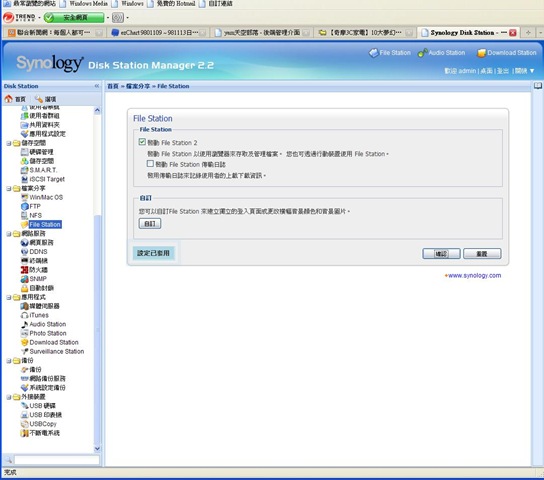
Task: Open Download Station link in header
Action: click(507, 53)
